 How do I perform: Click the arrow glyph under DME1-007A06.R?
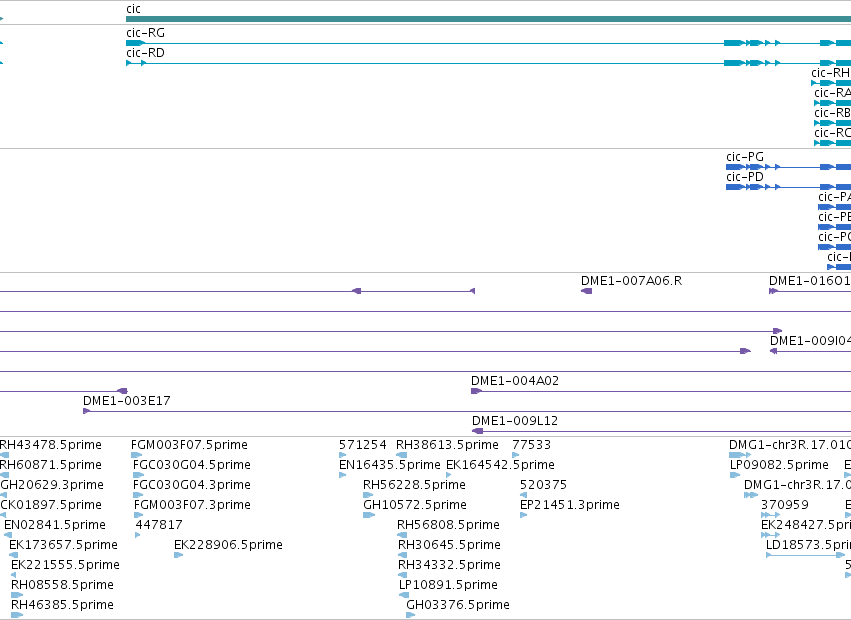(x=586, y=291)
